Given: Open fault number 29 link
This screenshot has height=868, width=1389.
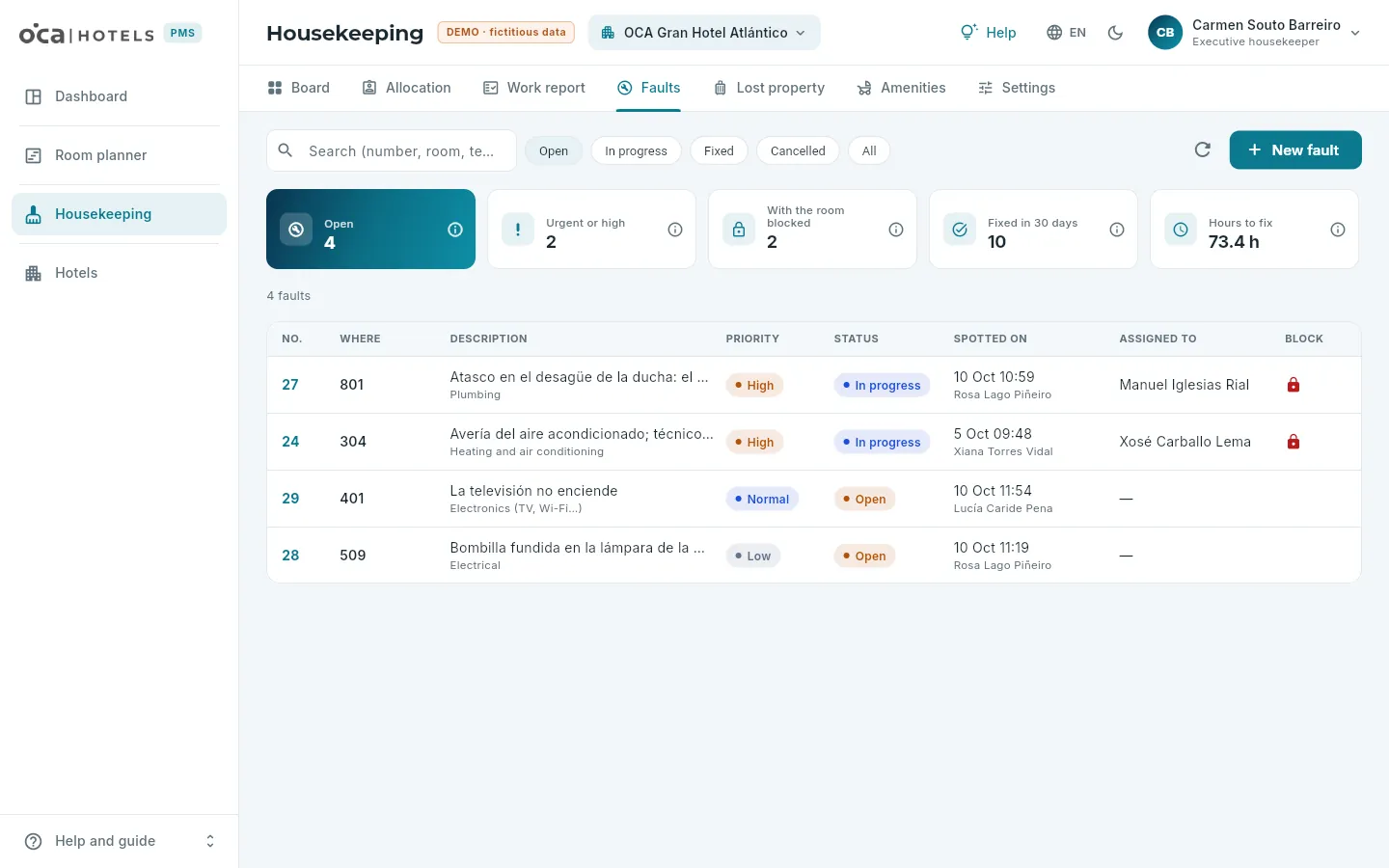Looking at the screenshot, I should click(x=290, y=499).
